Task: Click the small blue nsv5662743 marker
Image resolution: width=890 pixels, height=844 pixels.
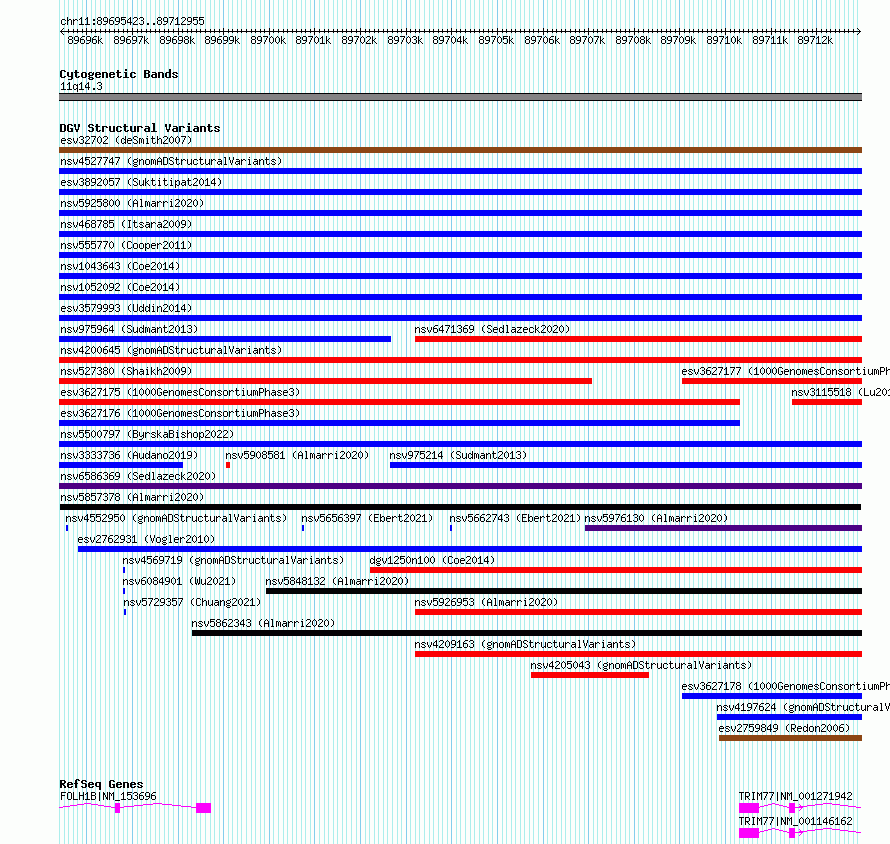Action: (451, 528)
